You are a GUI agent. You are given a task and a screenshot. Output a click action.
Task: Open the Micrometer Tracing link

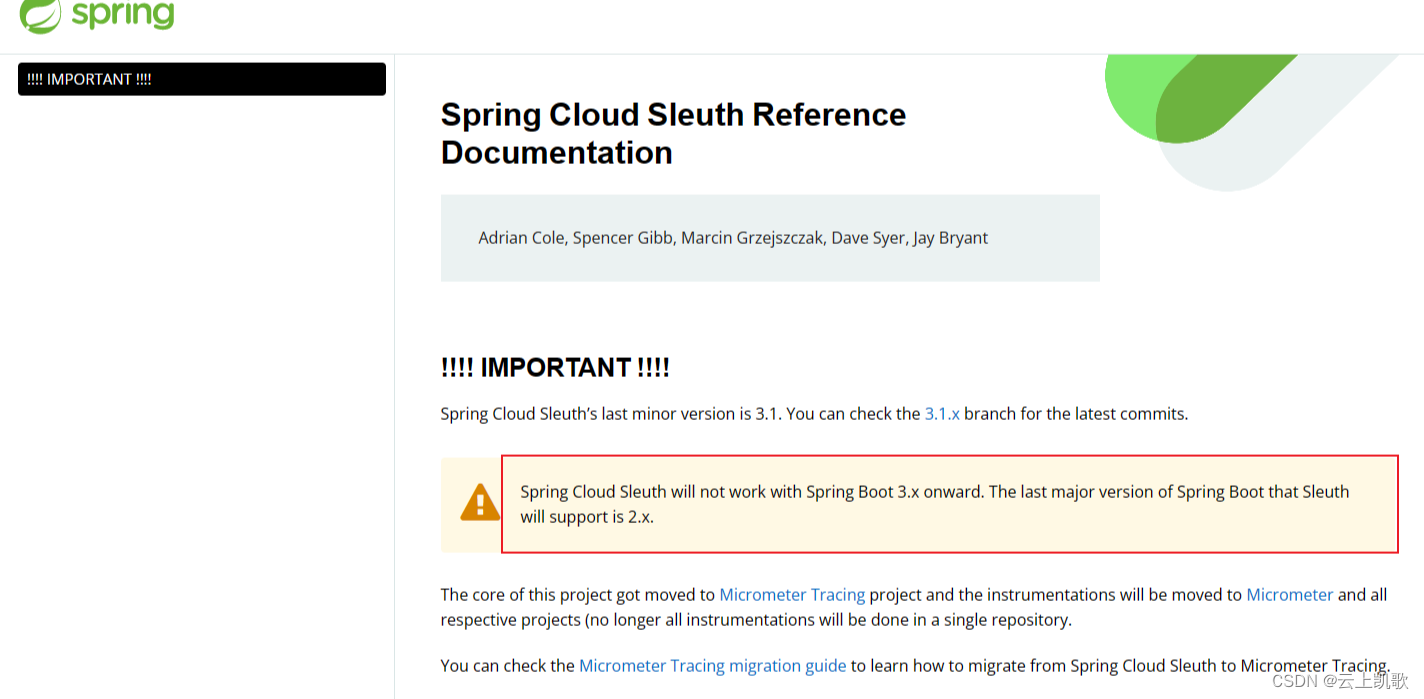tap(792, 594)
